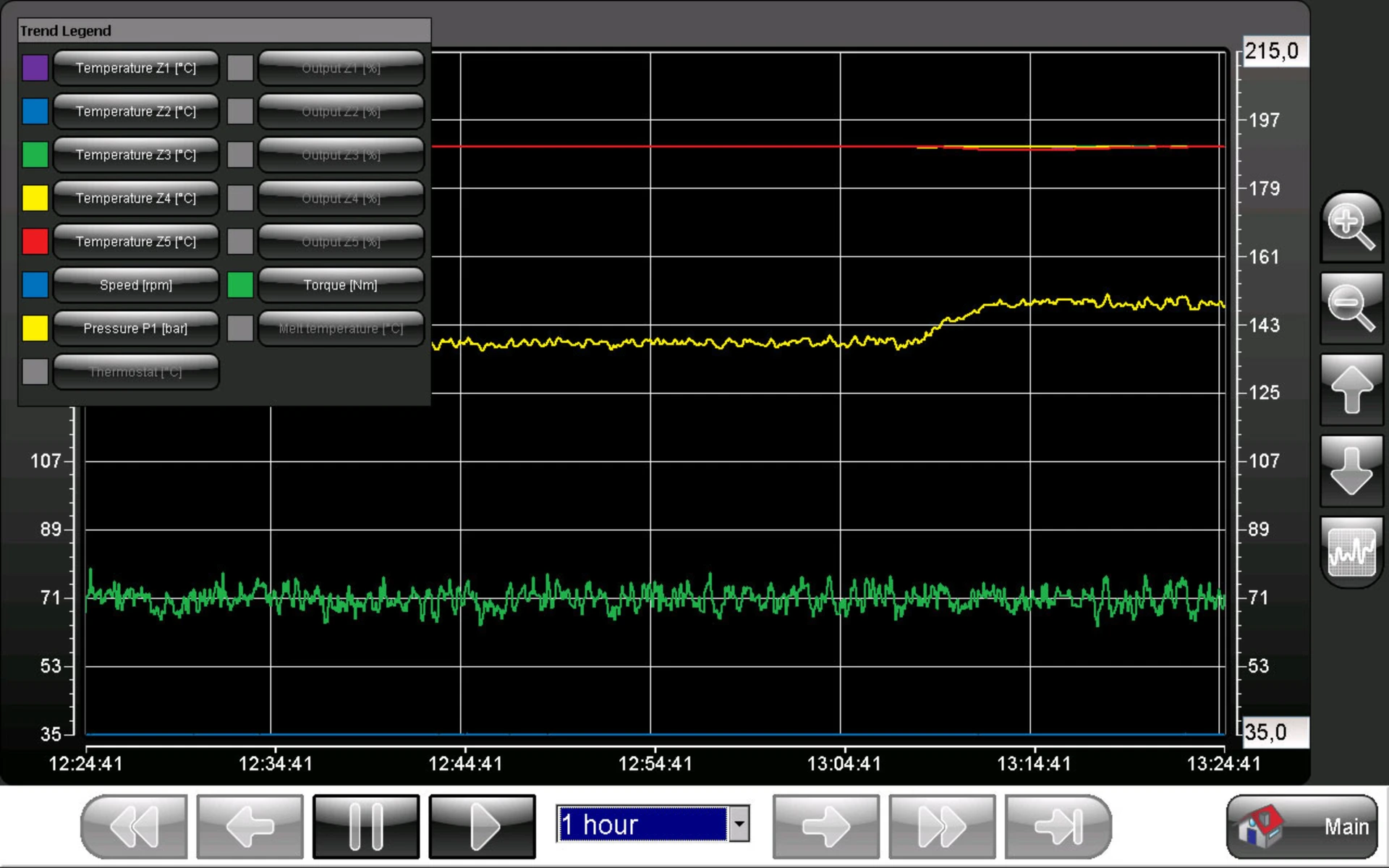1389x868 pixels.
Task: Click the yellow Pressure P1 color swatch
Action: (35, 328)
